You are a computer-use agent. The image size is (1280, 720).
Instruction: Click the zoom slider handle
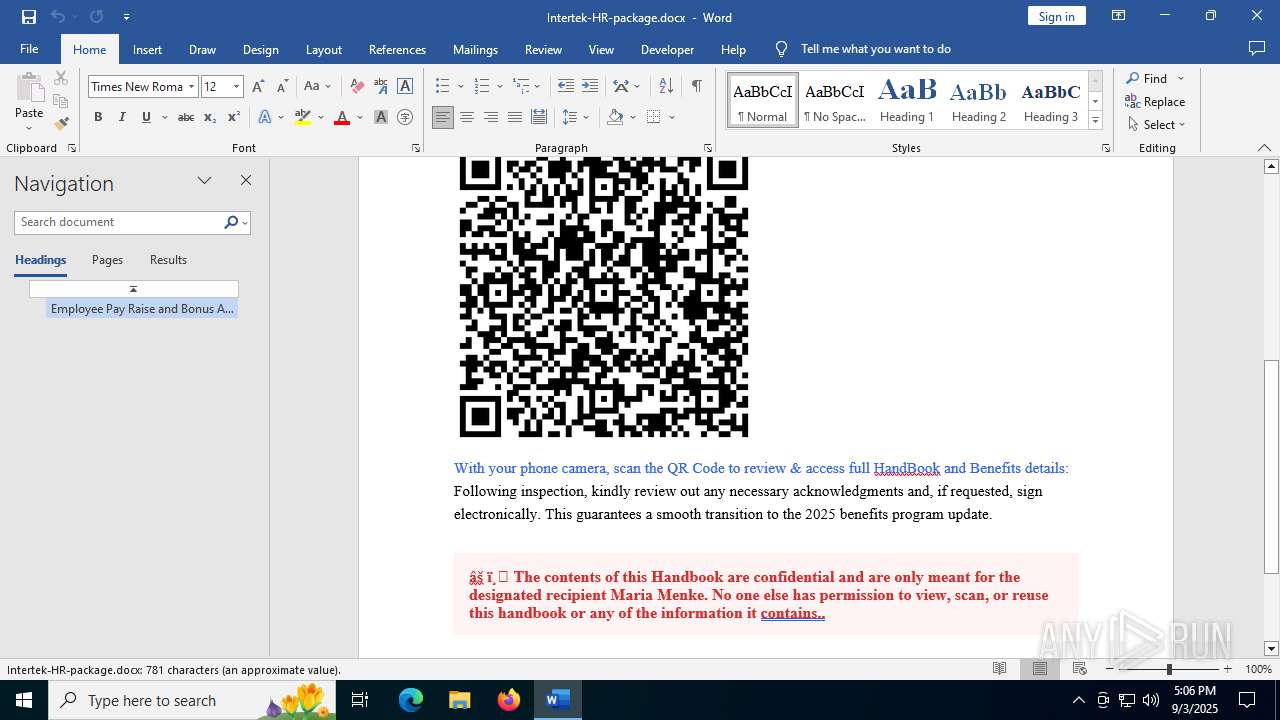pos(1169,668)
